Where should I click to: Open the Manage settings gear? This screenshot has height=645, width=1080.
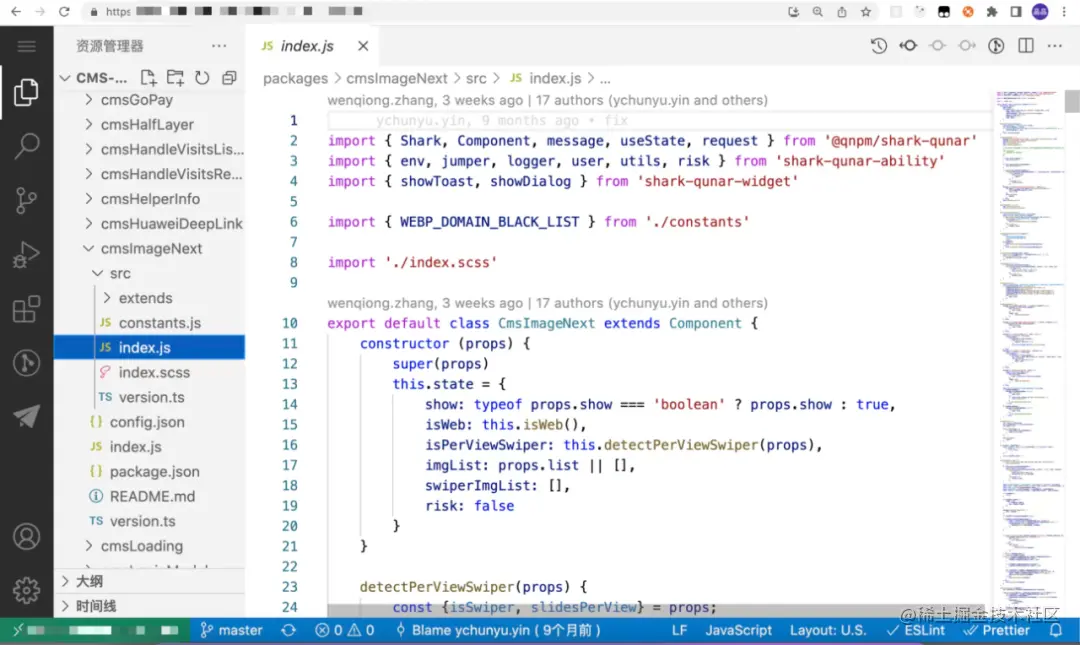click(x=26, y=591)
